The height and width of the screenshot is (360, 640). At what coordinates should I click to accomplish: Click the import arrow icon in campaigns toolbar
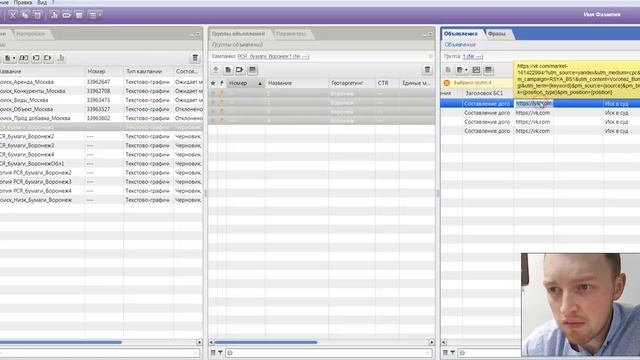coord(36,58)
